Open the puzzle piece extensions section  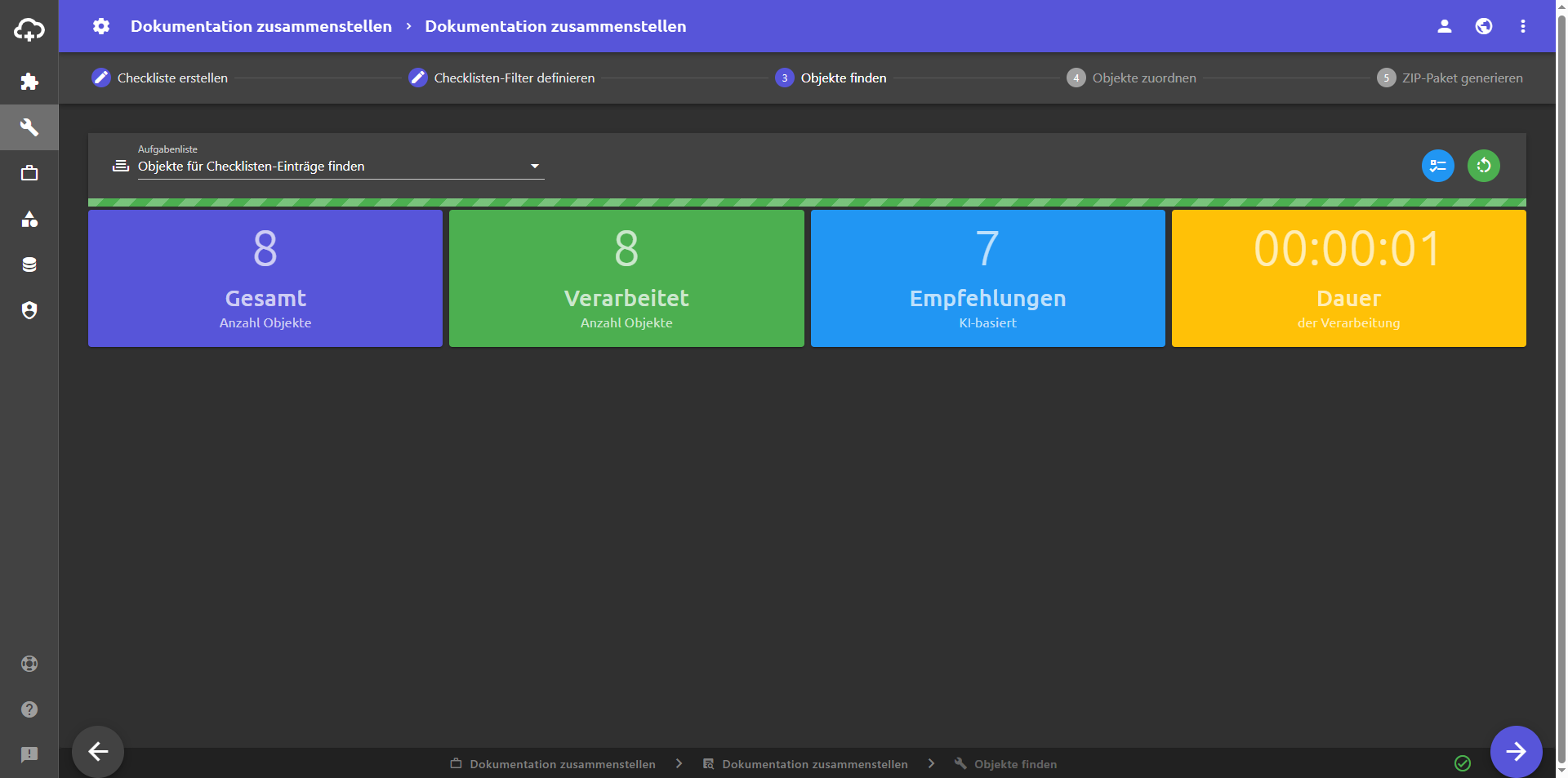click(x=29, y=82)
